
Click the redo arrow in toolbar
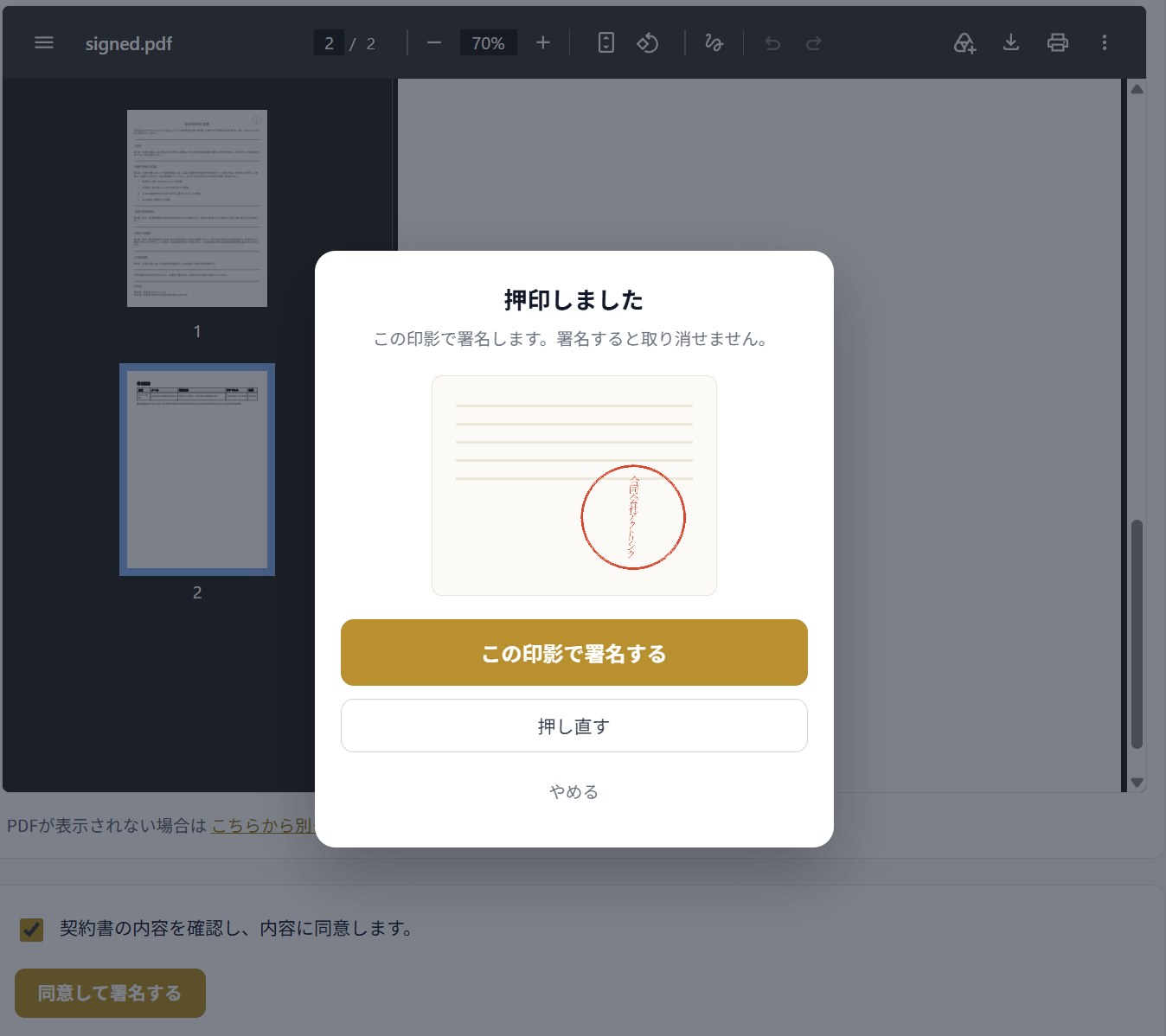813,43
